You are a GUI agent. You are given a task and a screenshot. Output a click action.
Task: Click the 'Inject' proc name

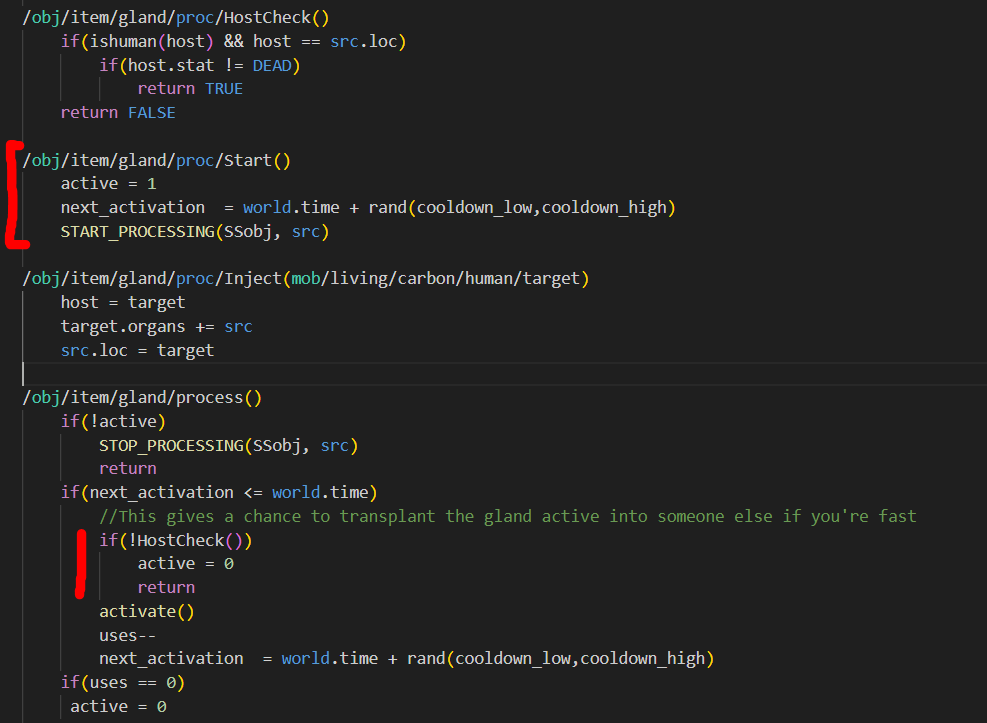252,279
